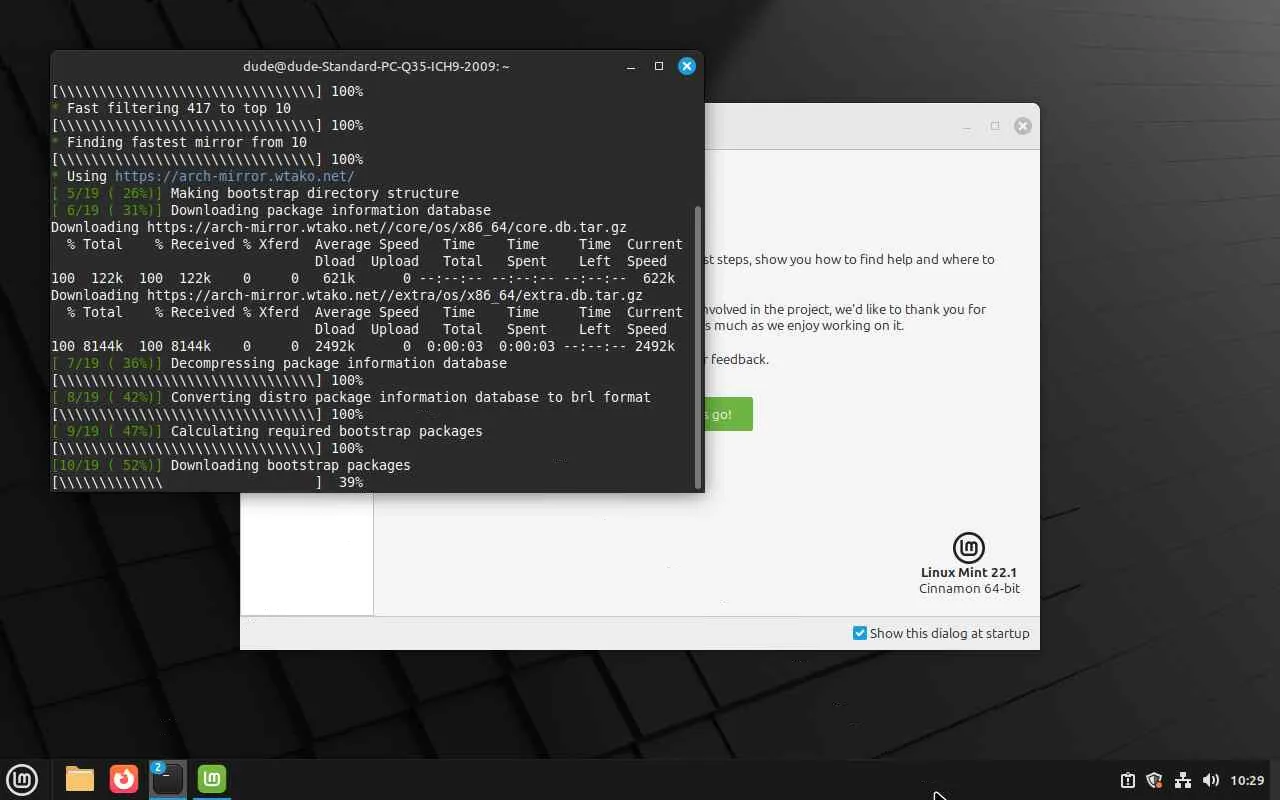Maximize the terminal window
Screen dimensions: 1280x800
coord(659,66)
